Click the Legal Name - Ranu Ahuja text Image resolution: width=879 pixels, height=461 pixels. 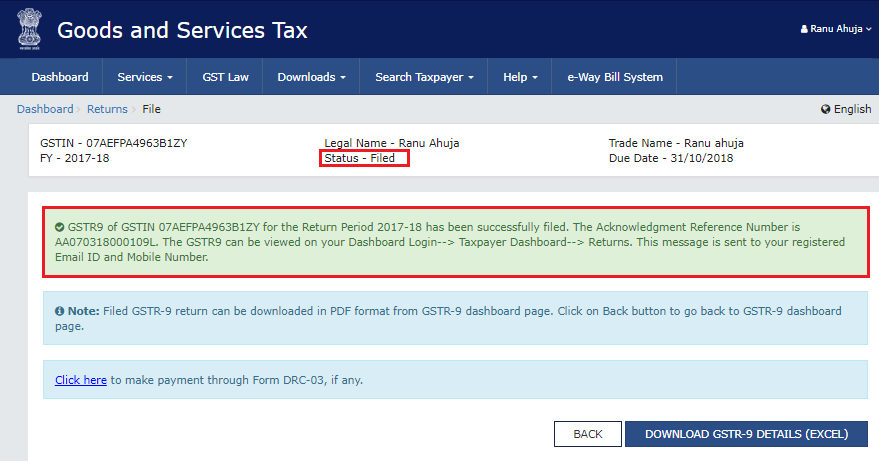pos(392,143)
